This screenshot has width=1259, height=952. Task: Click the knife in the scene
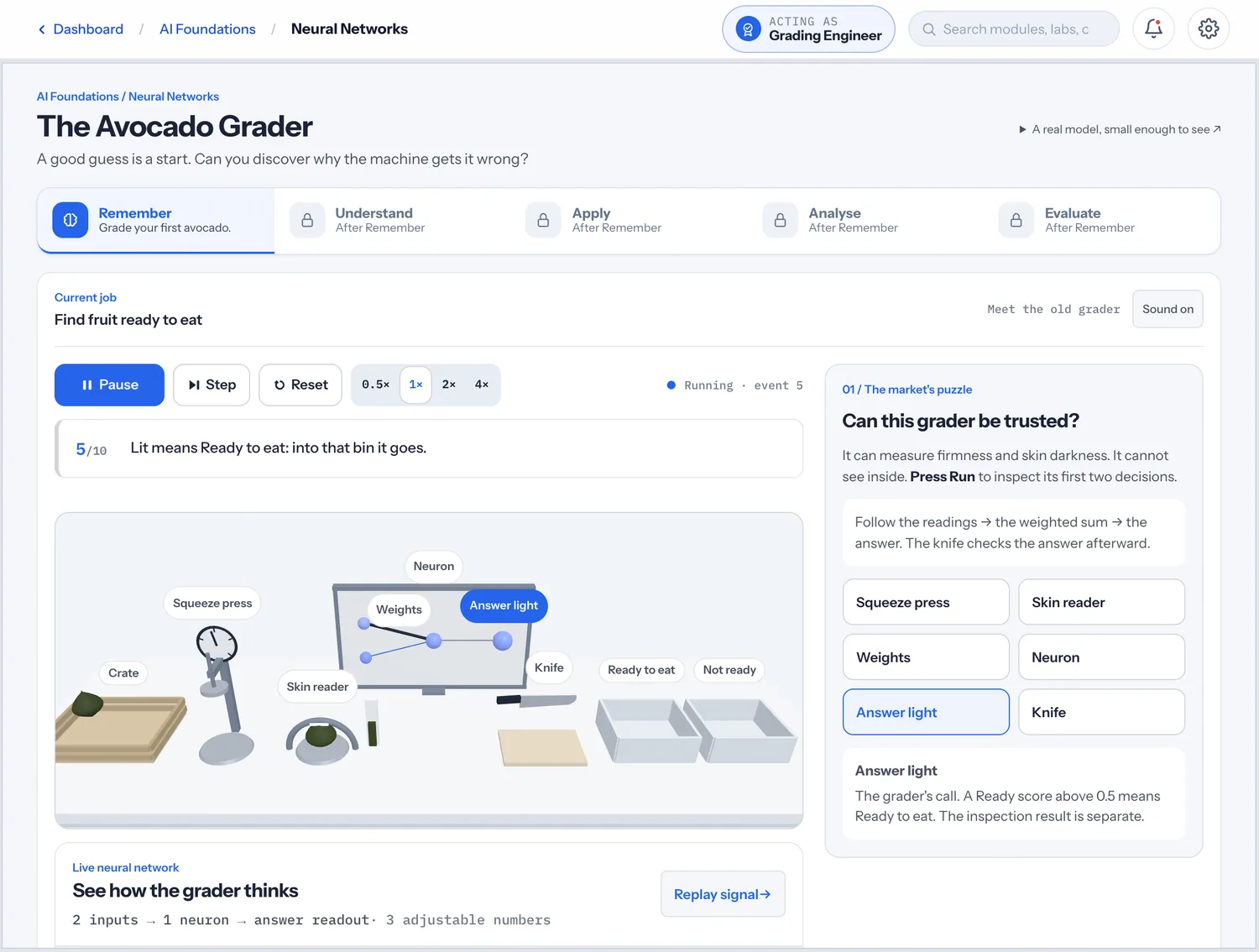[536, 700]
